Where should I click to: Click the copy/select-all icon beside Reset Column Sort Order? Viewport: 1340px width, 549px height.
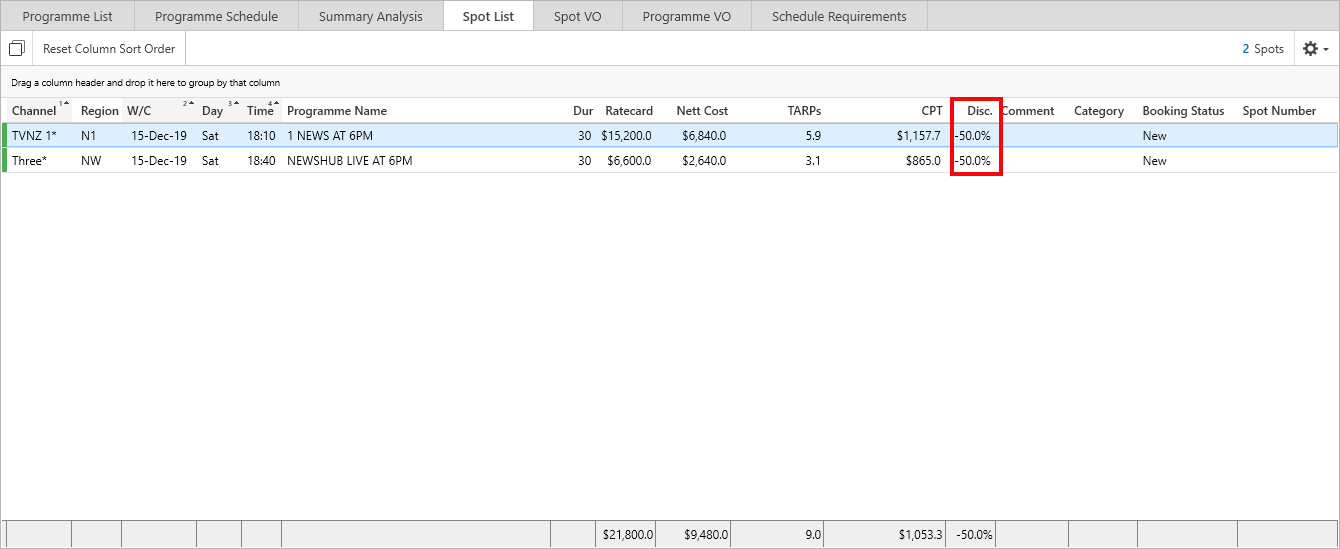click(16, 48)
